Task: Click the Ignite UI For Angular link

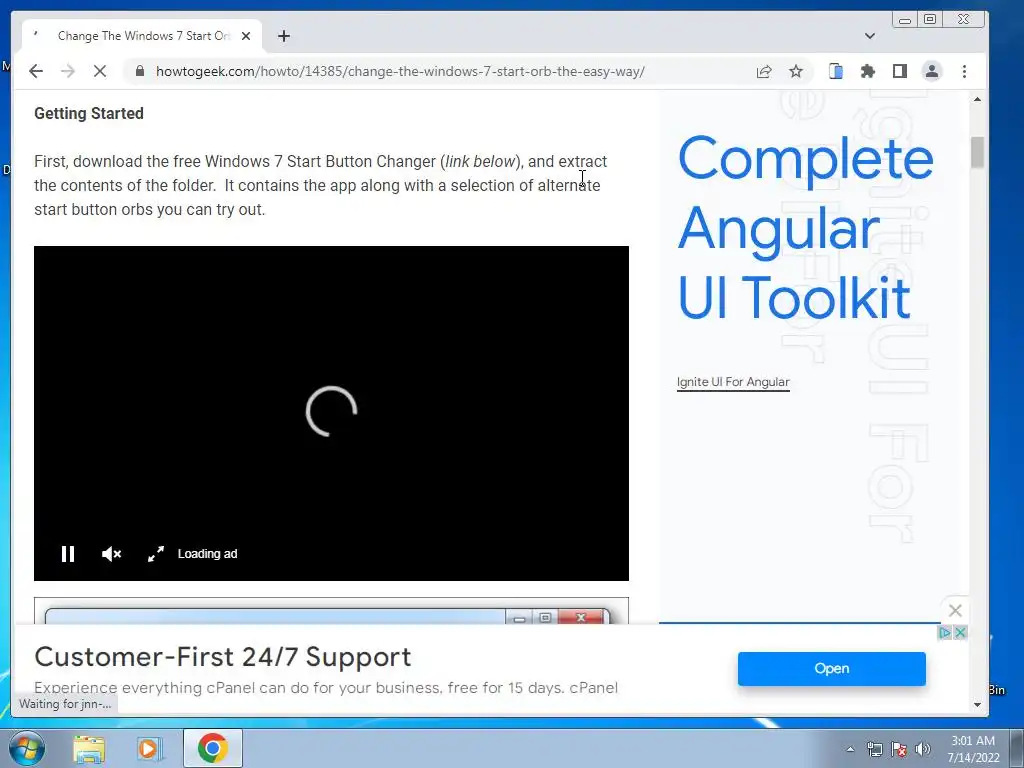Action: click(733, 382)
